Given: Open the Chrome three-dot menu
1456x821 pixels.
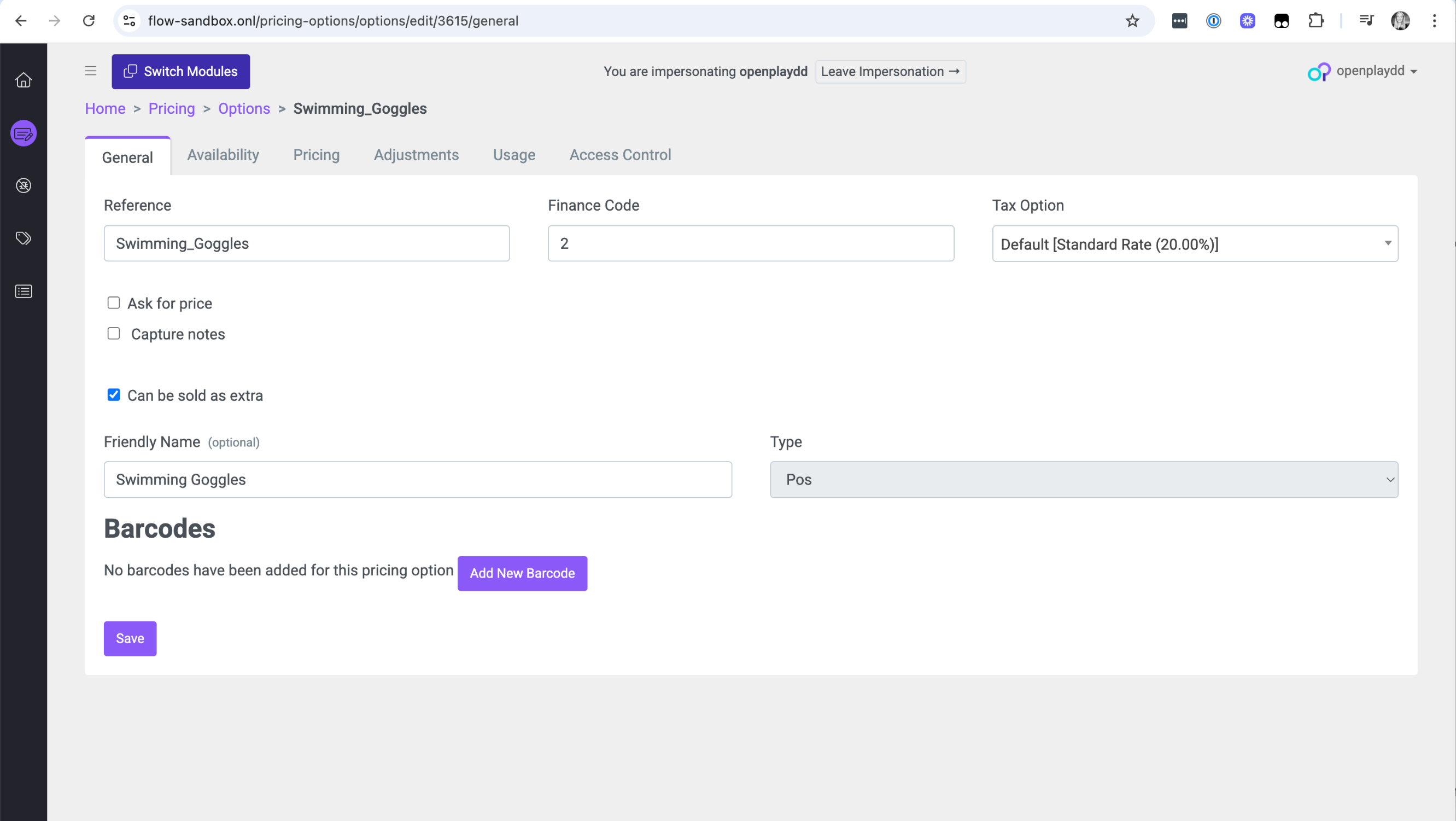Looking at the screenshot, I should [x=1434, y=21].
